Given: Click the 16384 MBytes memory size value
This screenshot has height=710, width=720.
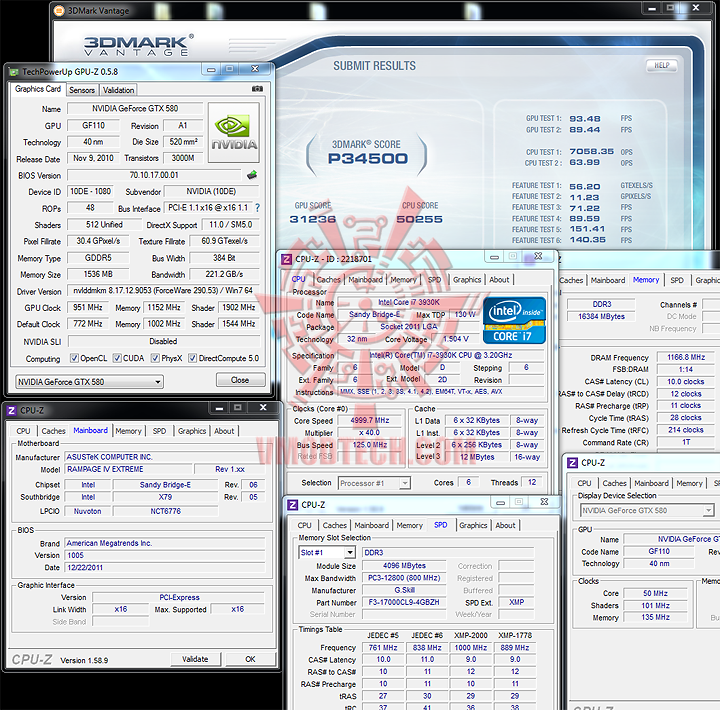Looking at the screenshot, I should 601,316.
